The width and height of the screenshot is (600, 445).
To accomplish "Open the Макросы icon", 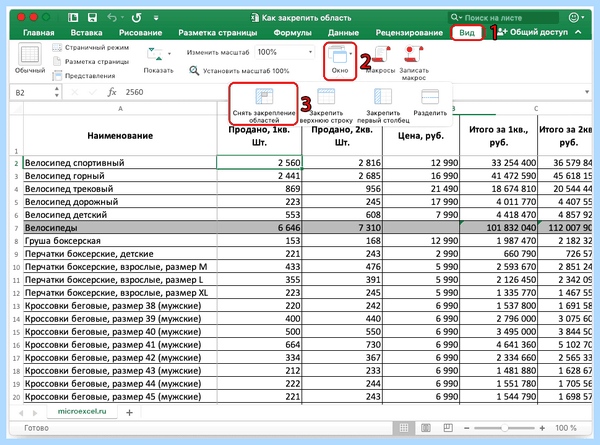I will 380,59.
